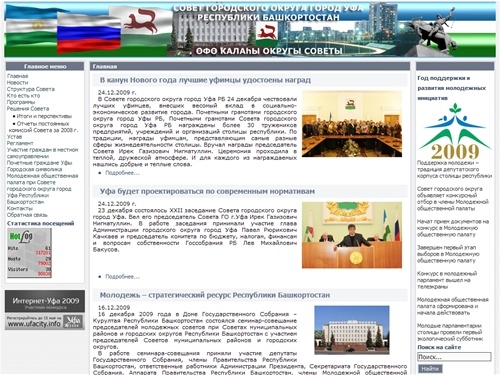The height and width of the screenshot is (375, 500).
Task: Open Устав menu link
Action: click(14, 137)
